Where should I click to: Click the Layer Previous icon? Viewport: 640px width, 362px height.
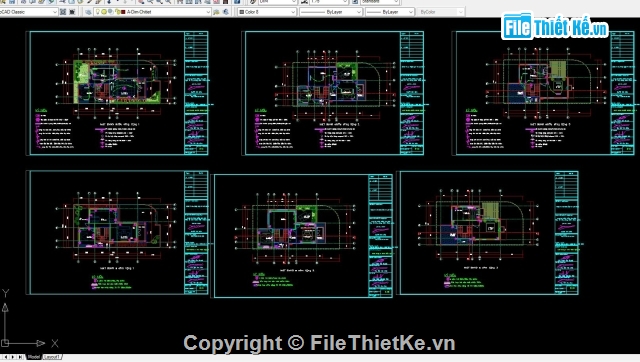(226, 12)
